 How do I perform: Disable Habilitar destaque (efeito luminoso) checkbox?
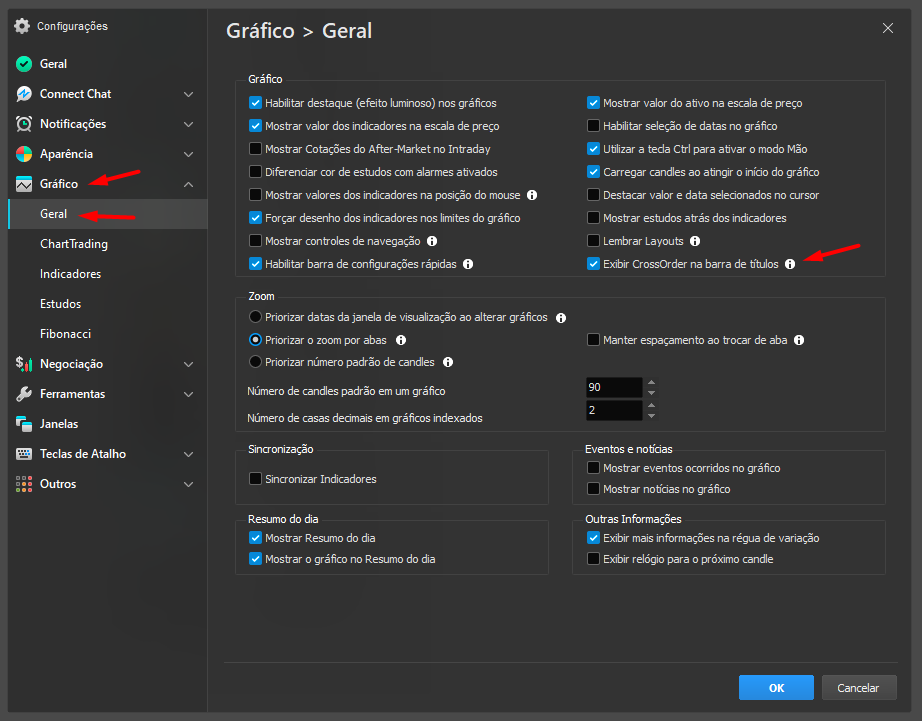(255, 103)
